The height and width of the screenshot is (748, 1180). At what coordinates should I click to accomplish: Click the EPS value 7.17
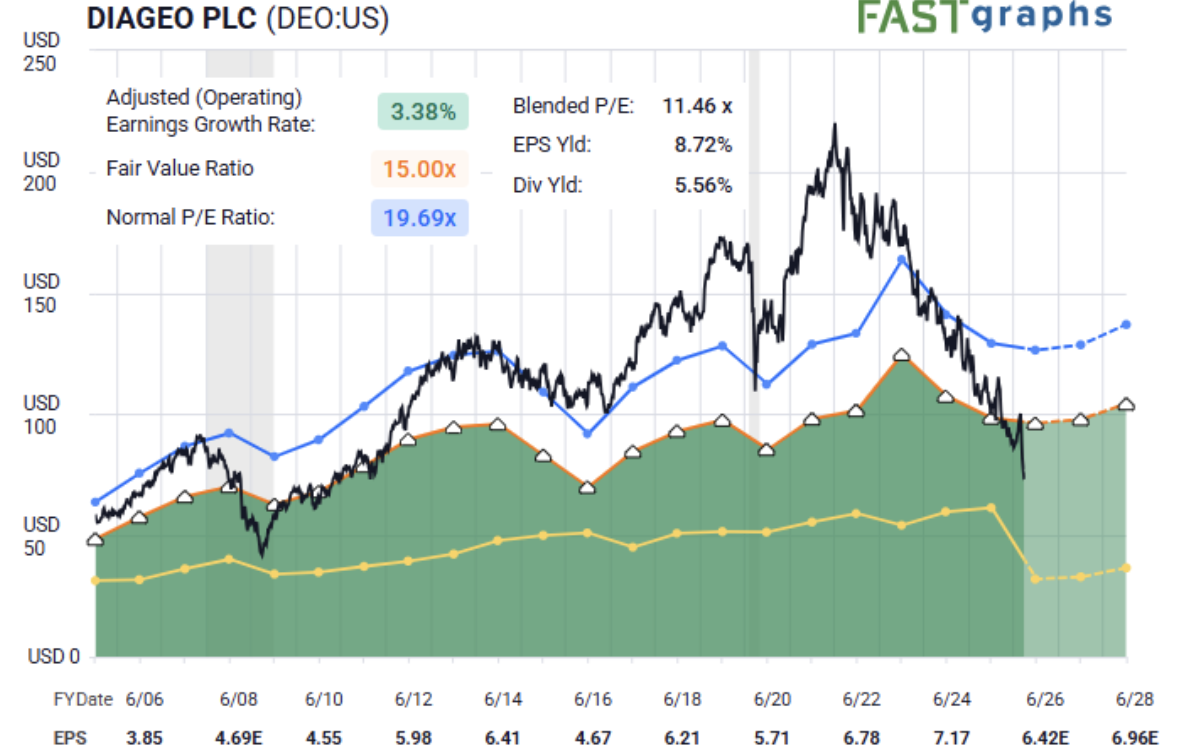(952, 737)
